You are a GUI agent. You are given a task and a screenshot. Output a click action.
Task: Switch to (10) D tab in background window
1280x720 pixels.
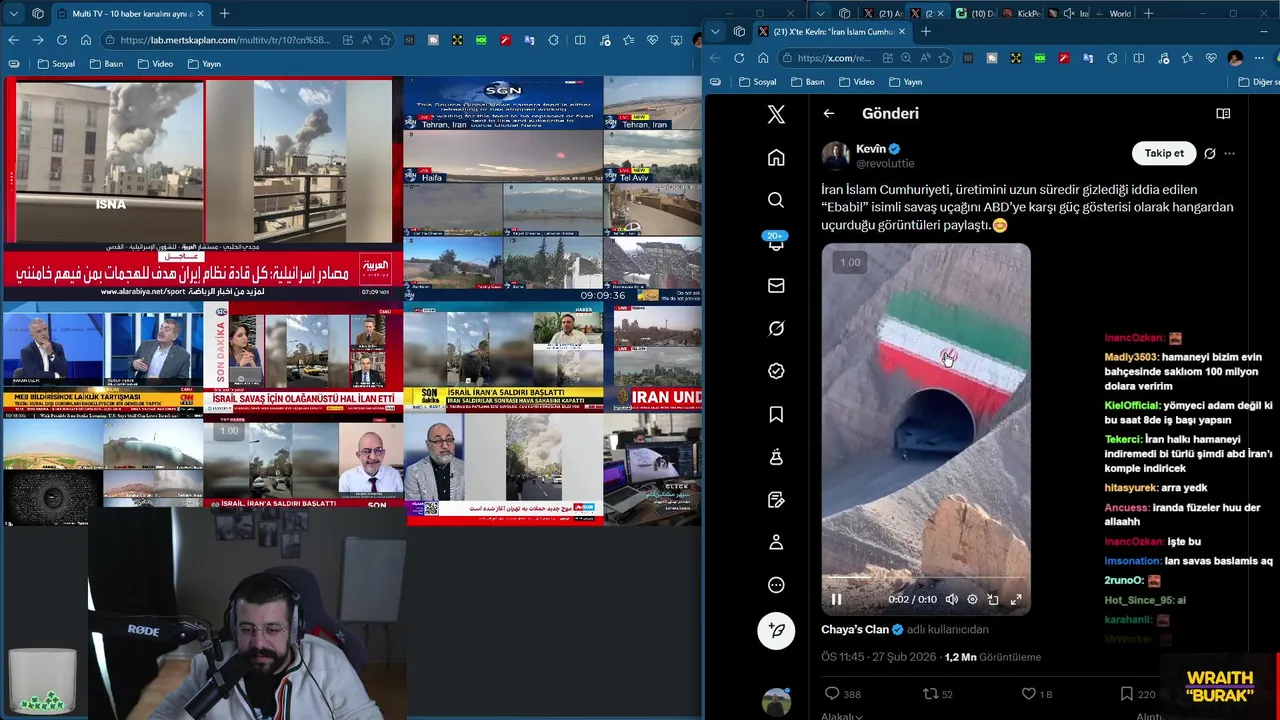(x=974, y=13)
